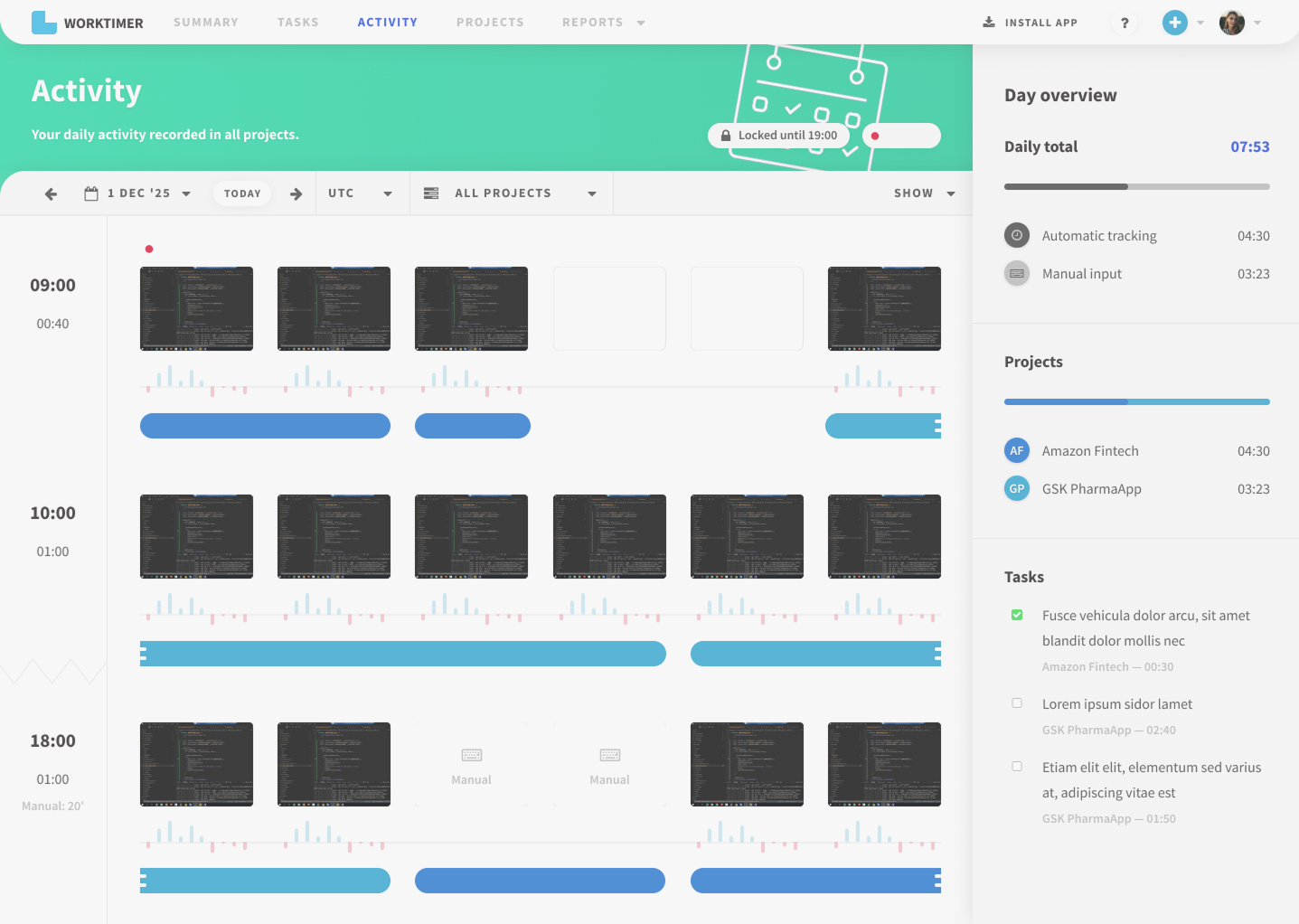1299x924 pixels.
Task: Expand the All Projects filter dropdown
Action: [510, 193]
